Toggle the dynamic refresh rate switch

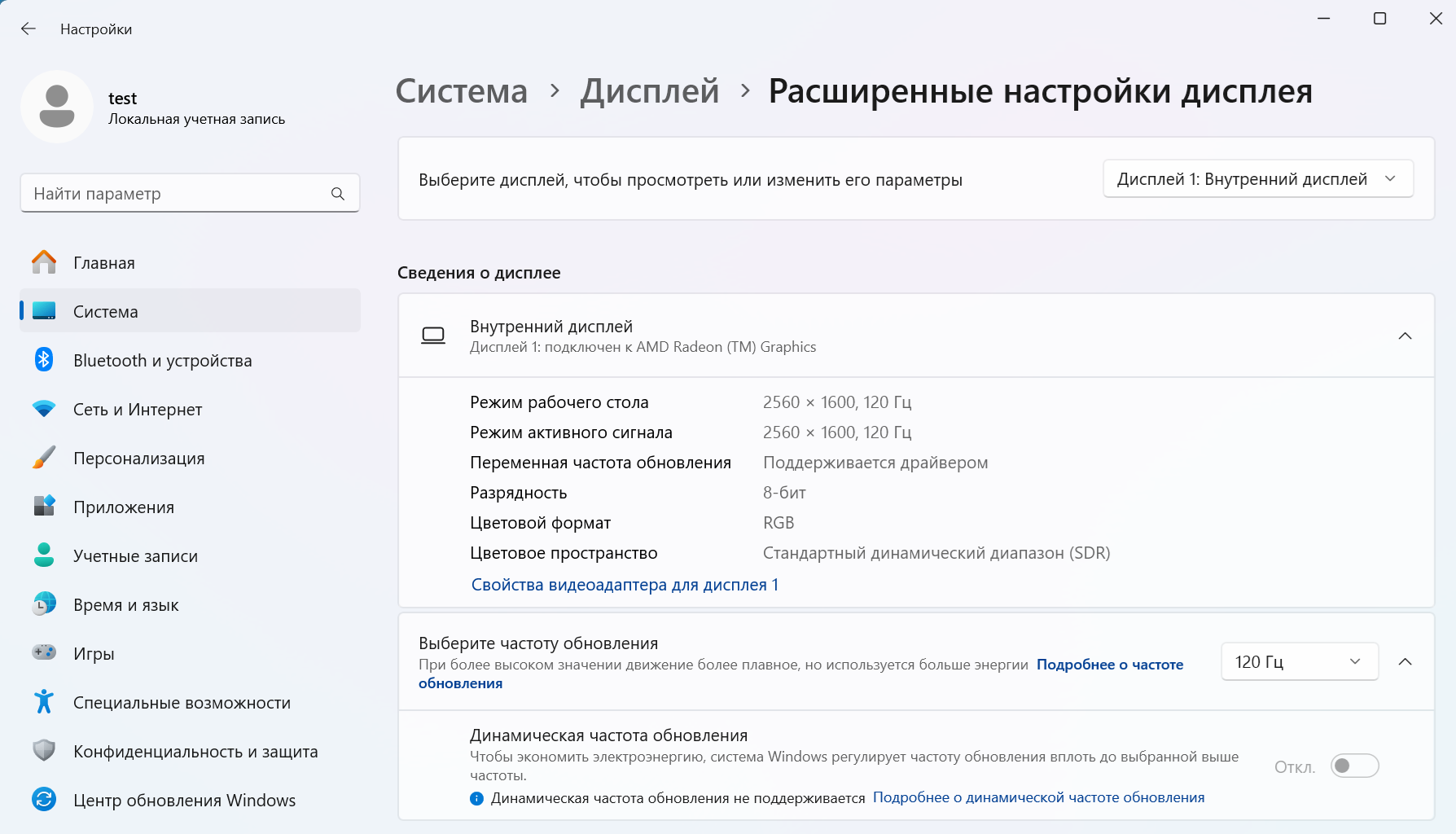[1354, 766]
